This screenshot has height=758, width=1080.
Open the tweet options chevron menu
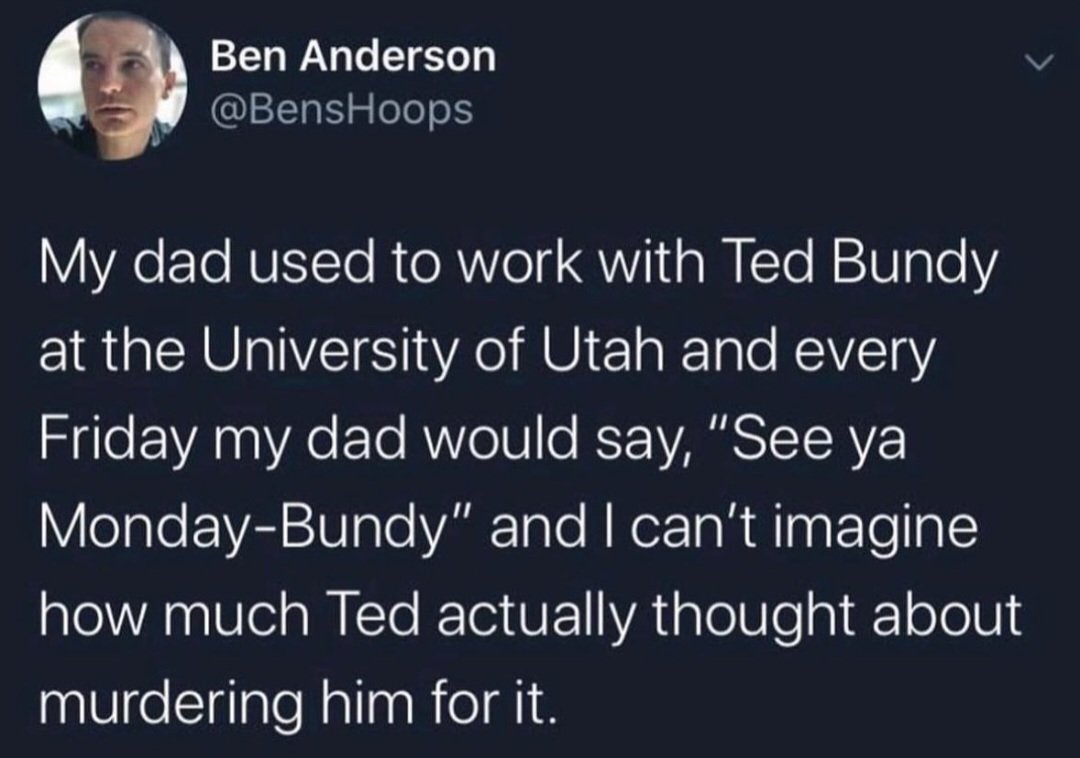1041,65
